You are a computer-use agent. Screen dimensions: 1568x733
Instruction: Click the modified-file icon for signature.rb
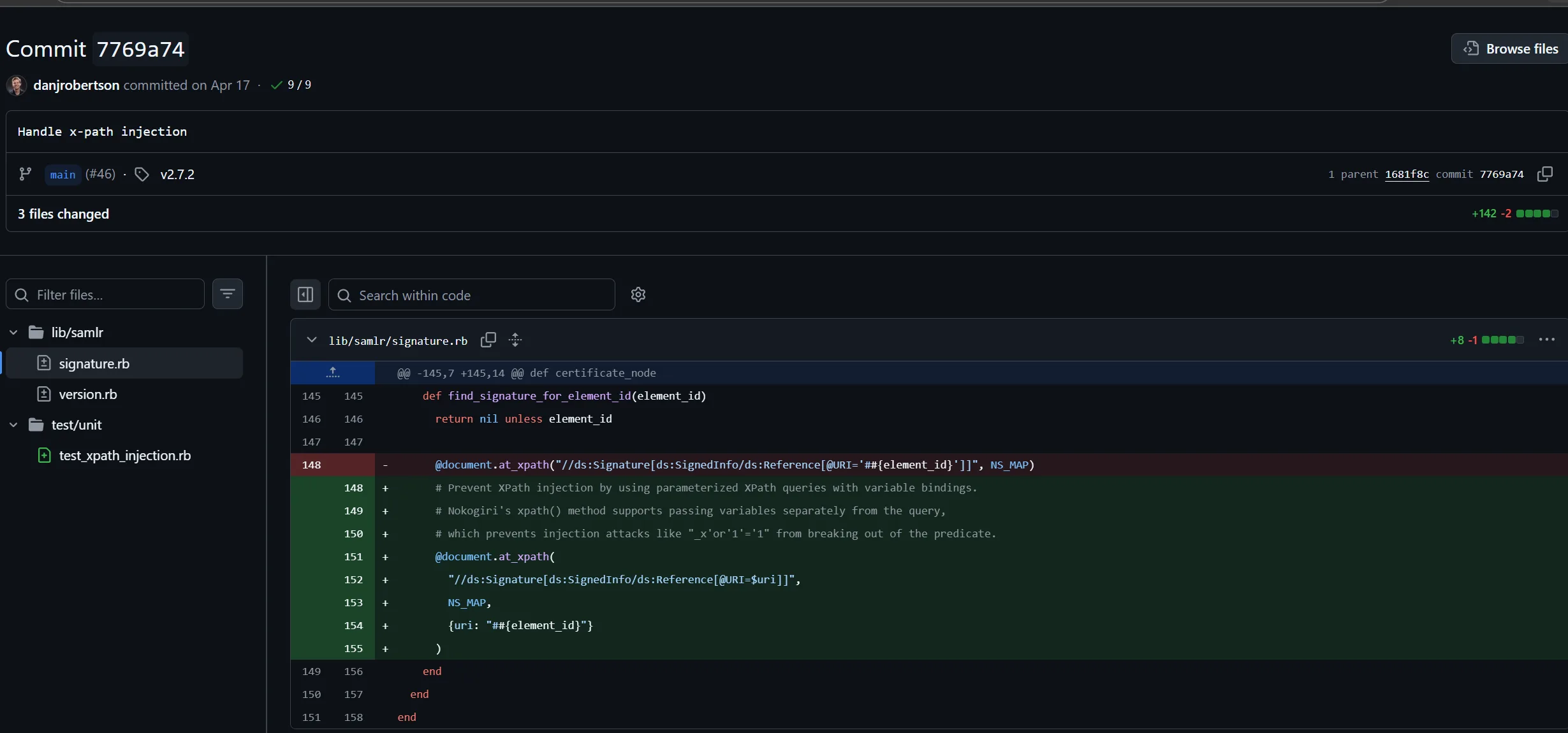[44, 363]
